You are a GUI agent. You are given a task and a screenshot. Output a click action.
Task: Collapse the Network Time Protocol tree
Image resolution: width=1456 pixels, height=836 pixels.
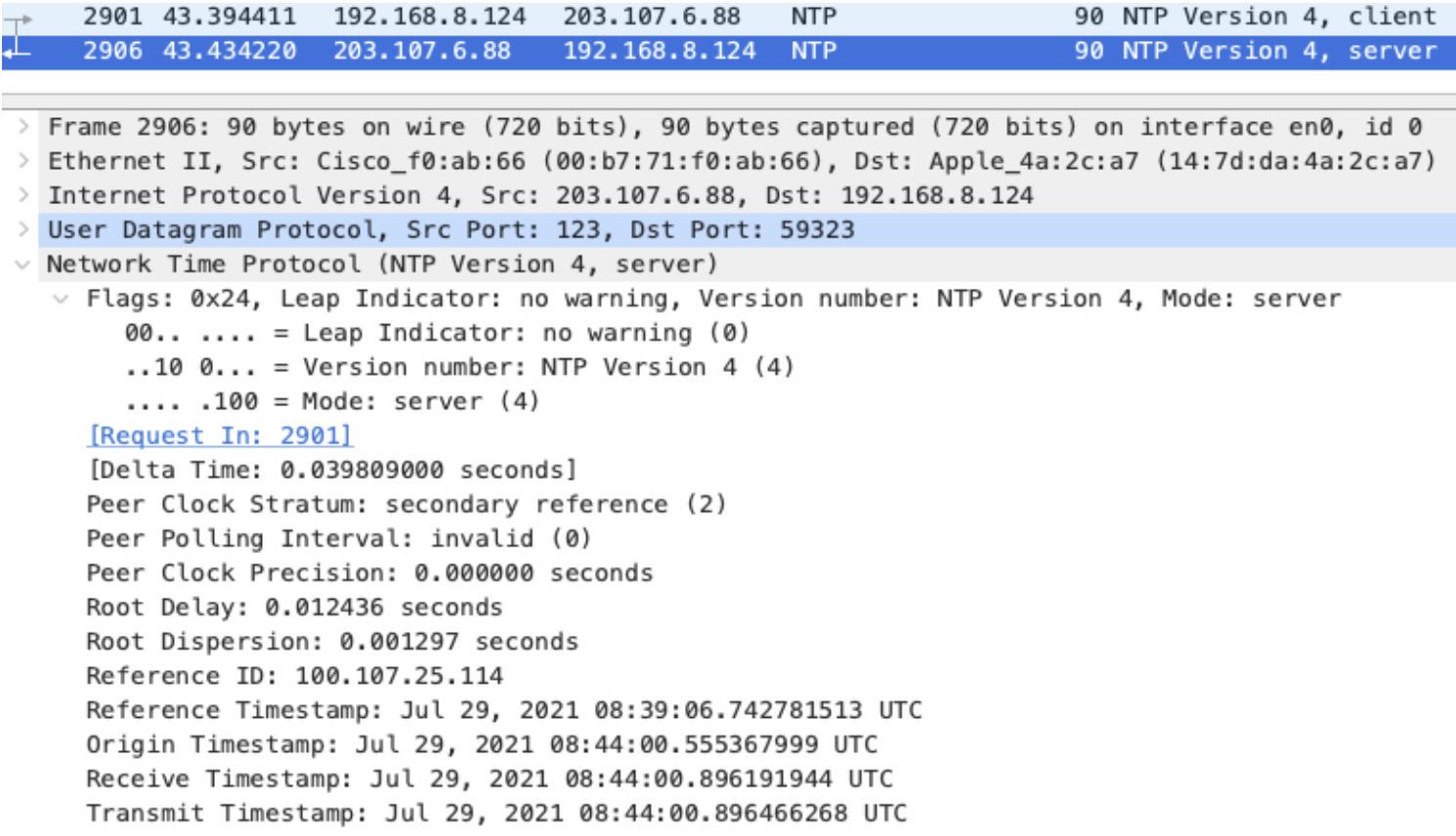tap(24, 263)
